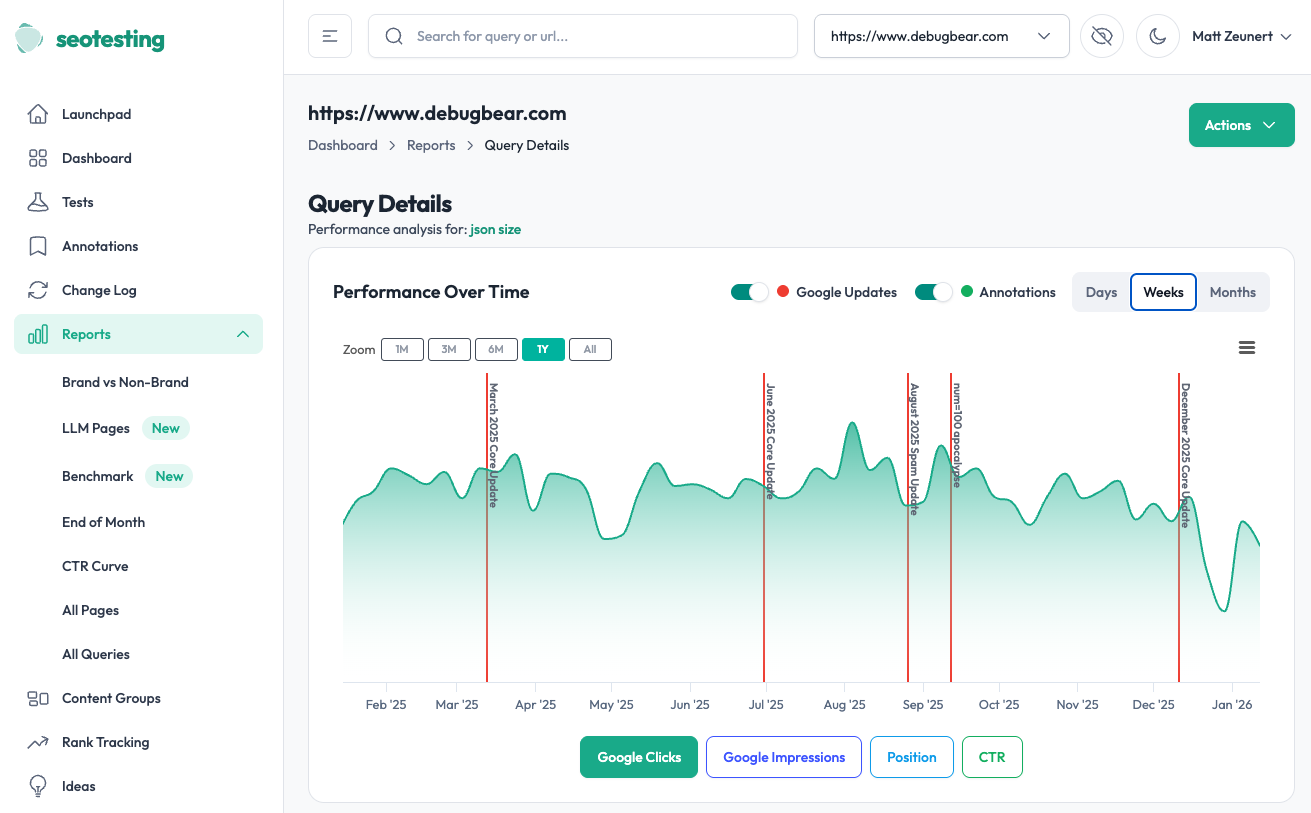Open the Launchpad sidebar icon
The height and width of the screenshot is (813, 1311).
[x=36, y=113]
